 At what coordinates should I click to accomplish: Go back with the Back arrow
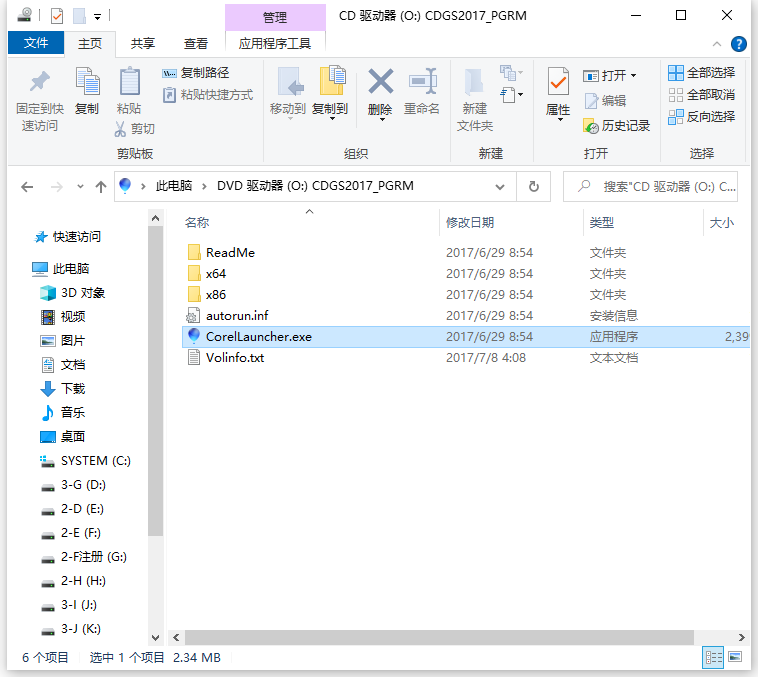(x=27, y=187)
